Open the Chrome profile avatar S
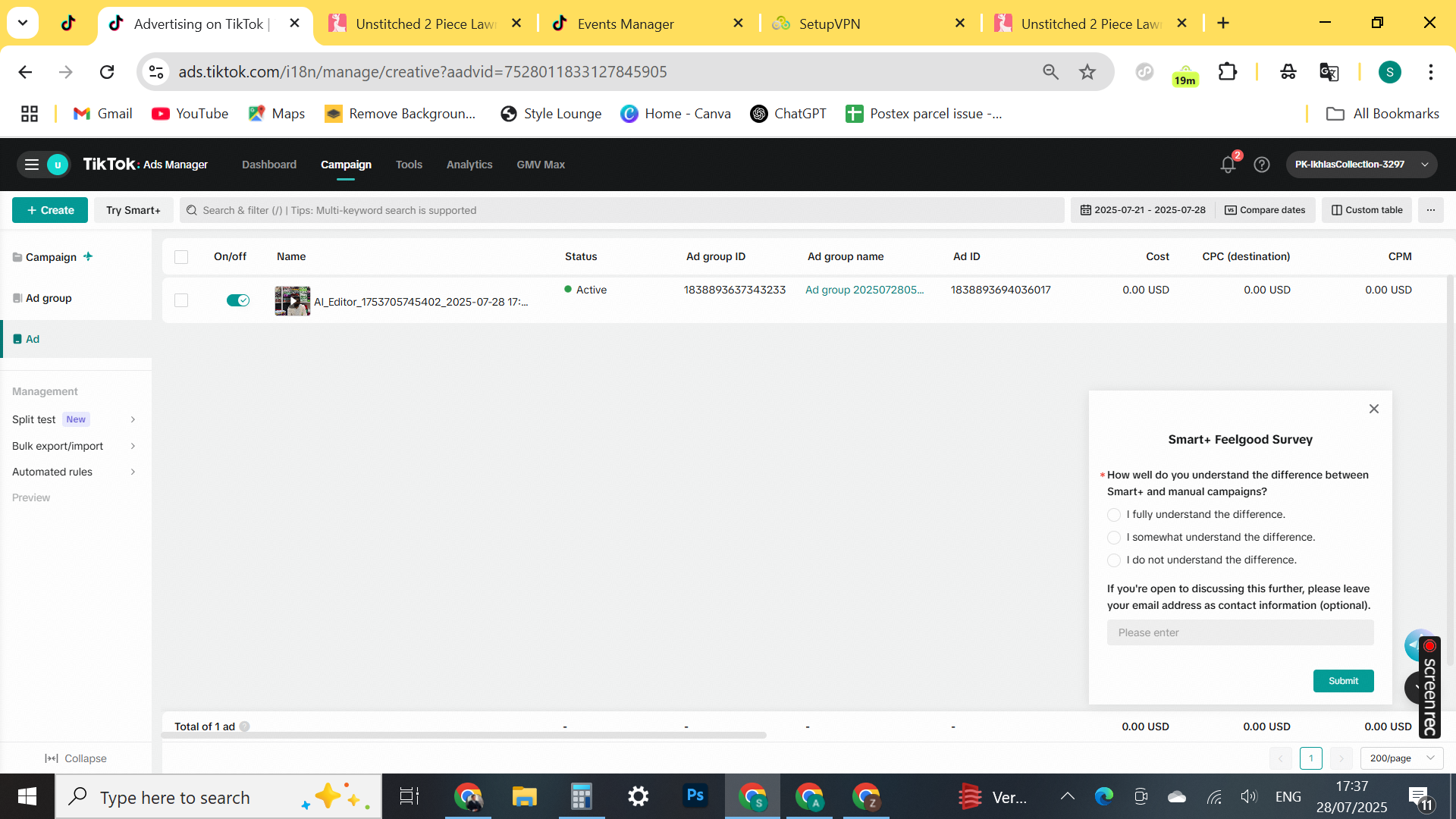Viewport: 1456px width, 819px height. (1389, 72)
